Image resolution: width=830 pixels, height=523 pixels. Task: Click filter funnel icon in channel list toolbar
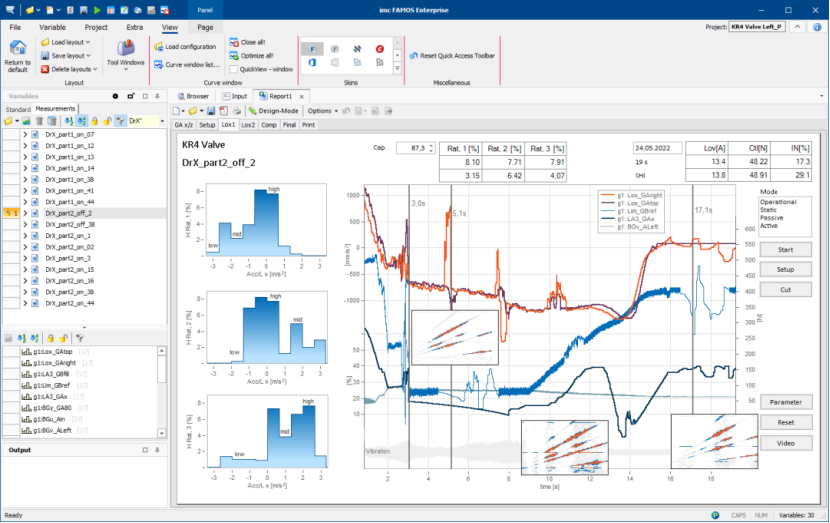point(80,338)
